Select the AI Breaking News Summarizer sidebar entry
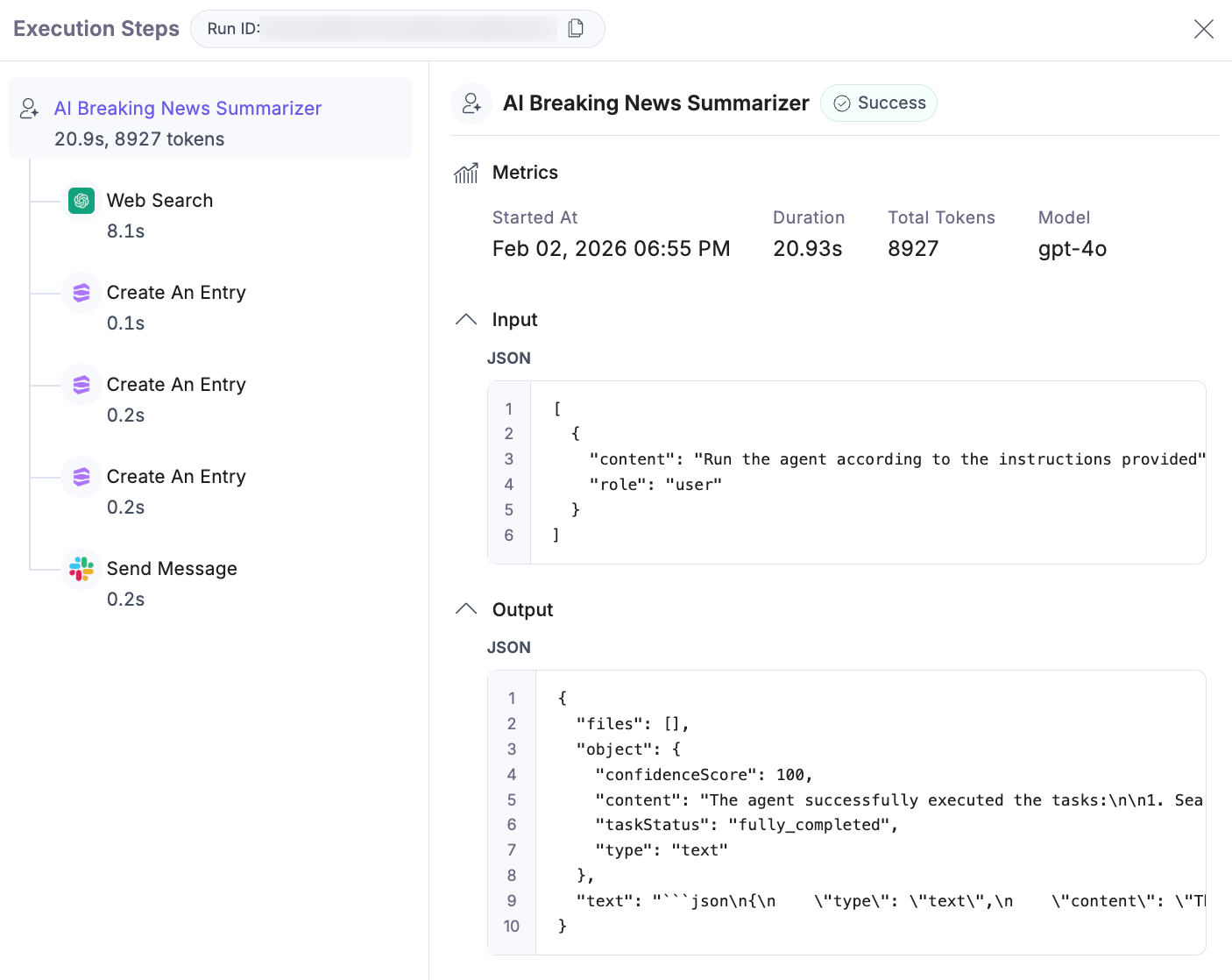This screenshot has height=980, width=1232. pos(188,108)
